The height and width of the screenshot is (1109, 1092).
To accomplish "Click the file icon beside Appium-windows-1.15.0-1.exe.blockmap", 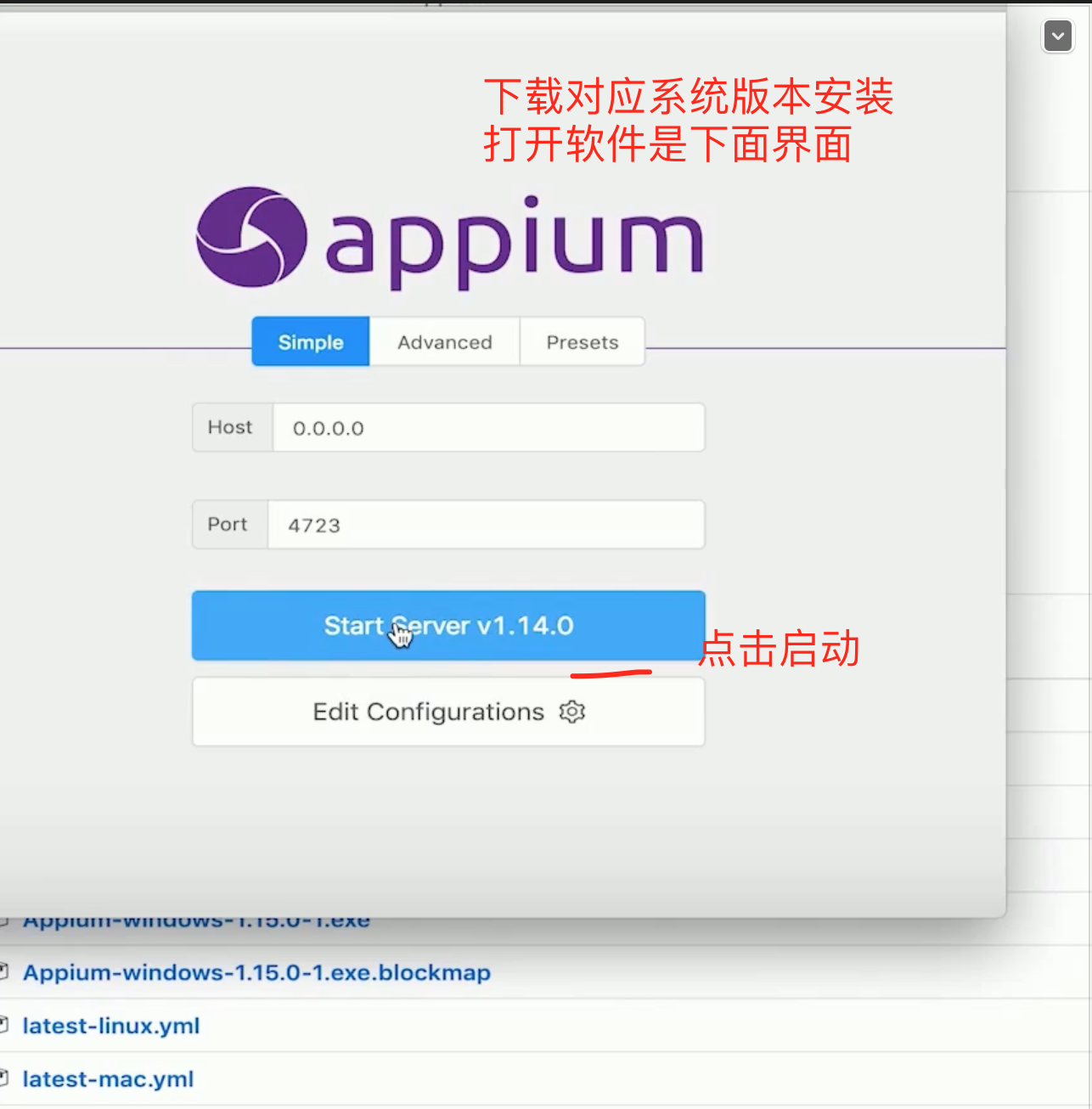I will point(3,972).
